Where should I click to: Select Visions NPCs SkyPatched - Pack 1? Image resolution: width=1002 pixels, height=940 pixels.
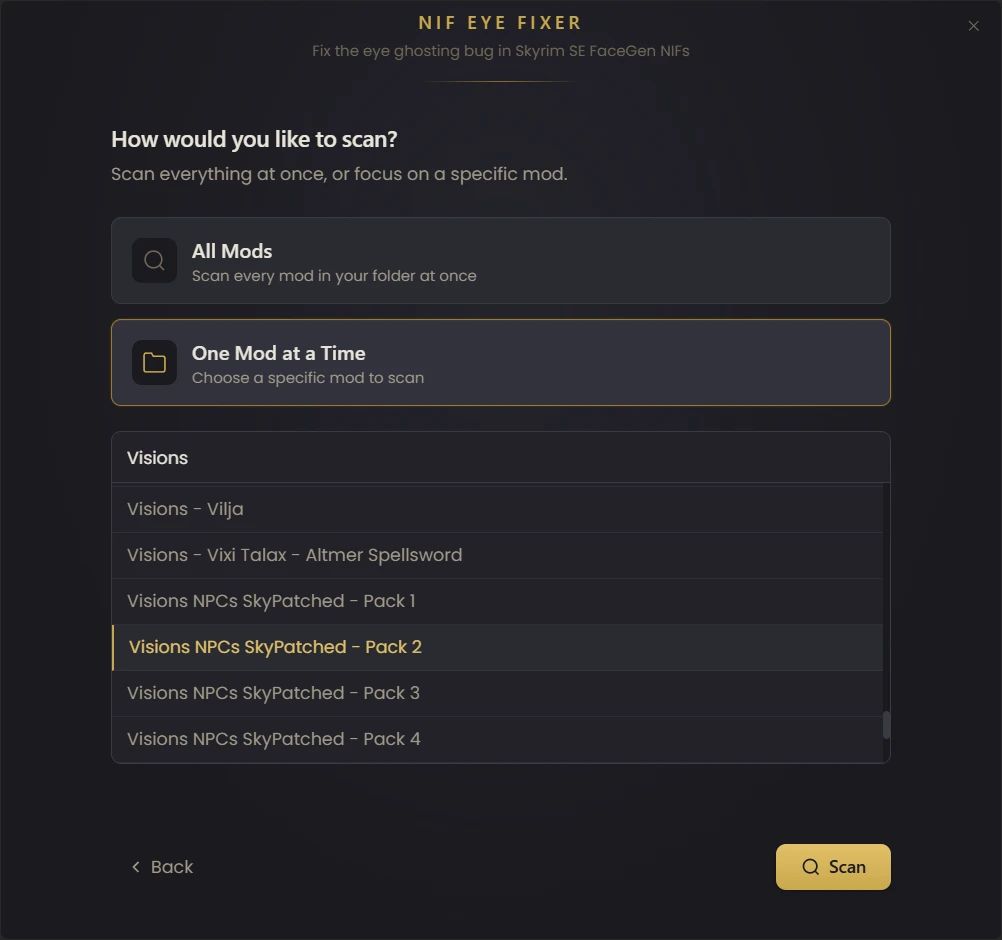coord(271,601)
